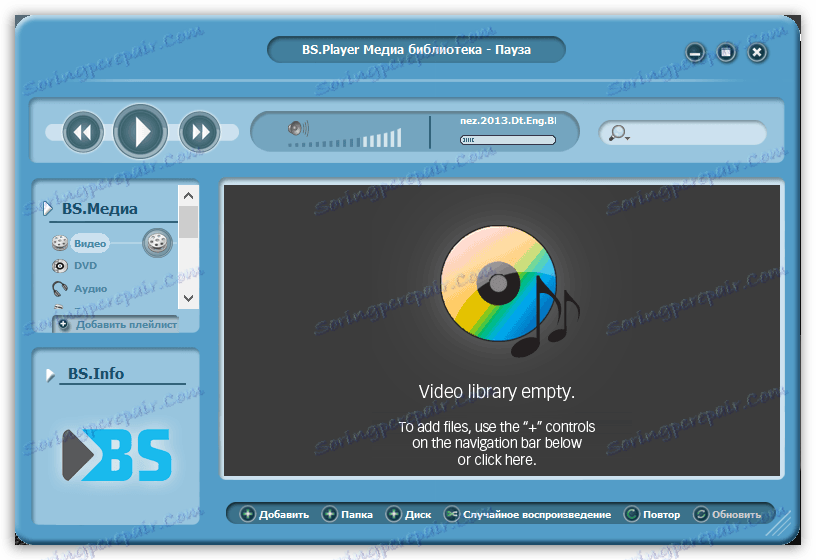The width and height of the screenshot is (816, 560).
Task: Start playback with the large play button
Action: point(141,132)
